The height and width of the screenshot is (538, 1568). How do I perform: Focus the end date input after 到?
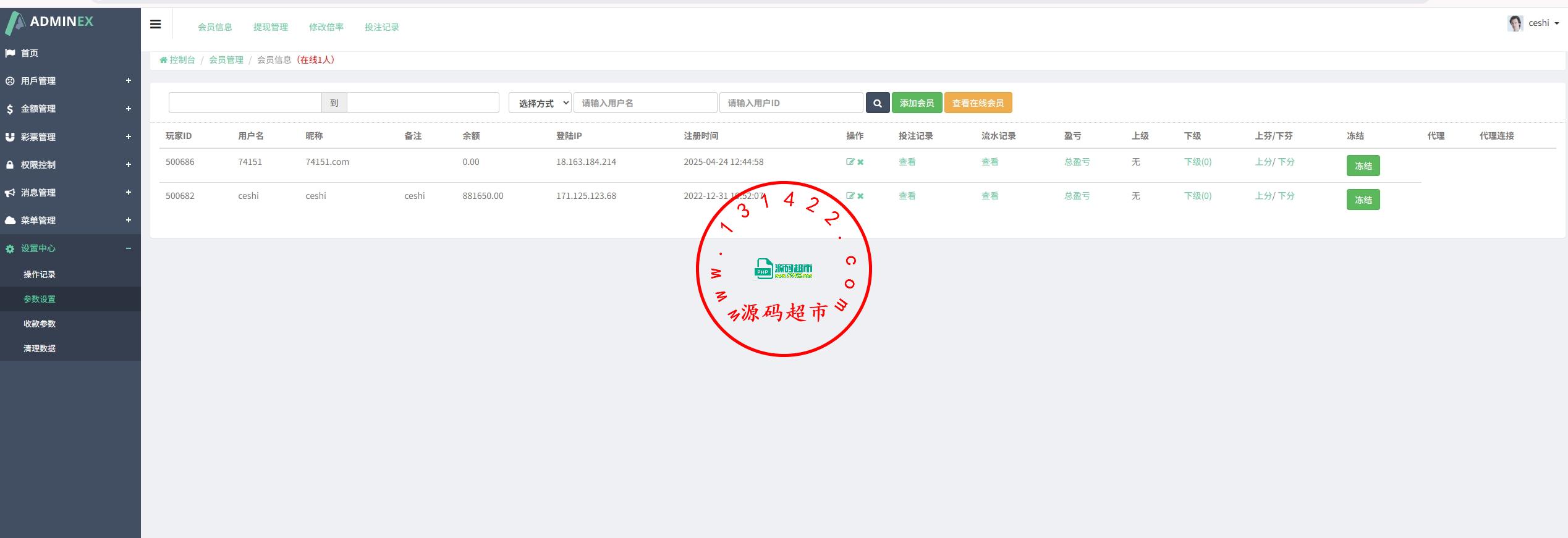(x=423, y=103)
